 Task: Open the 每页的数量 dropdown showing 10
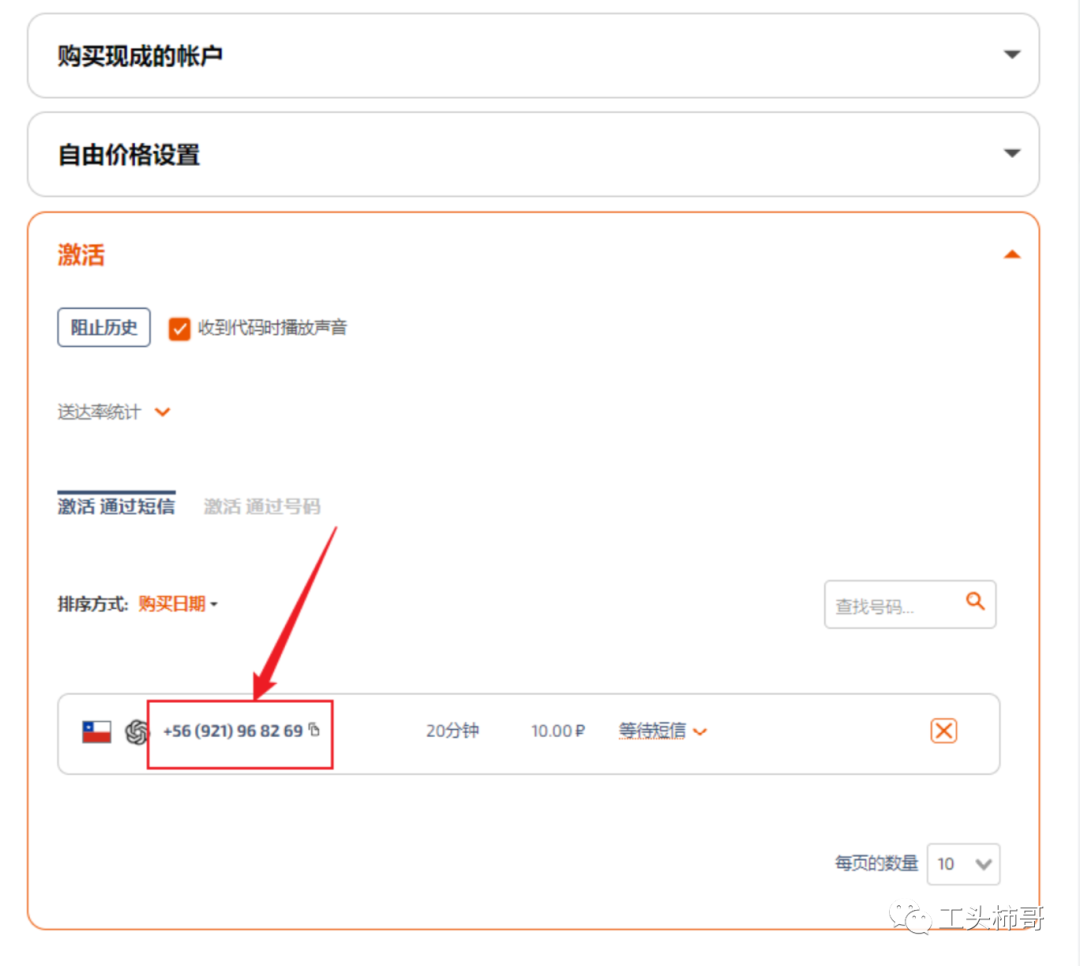(963, 864)
